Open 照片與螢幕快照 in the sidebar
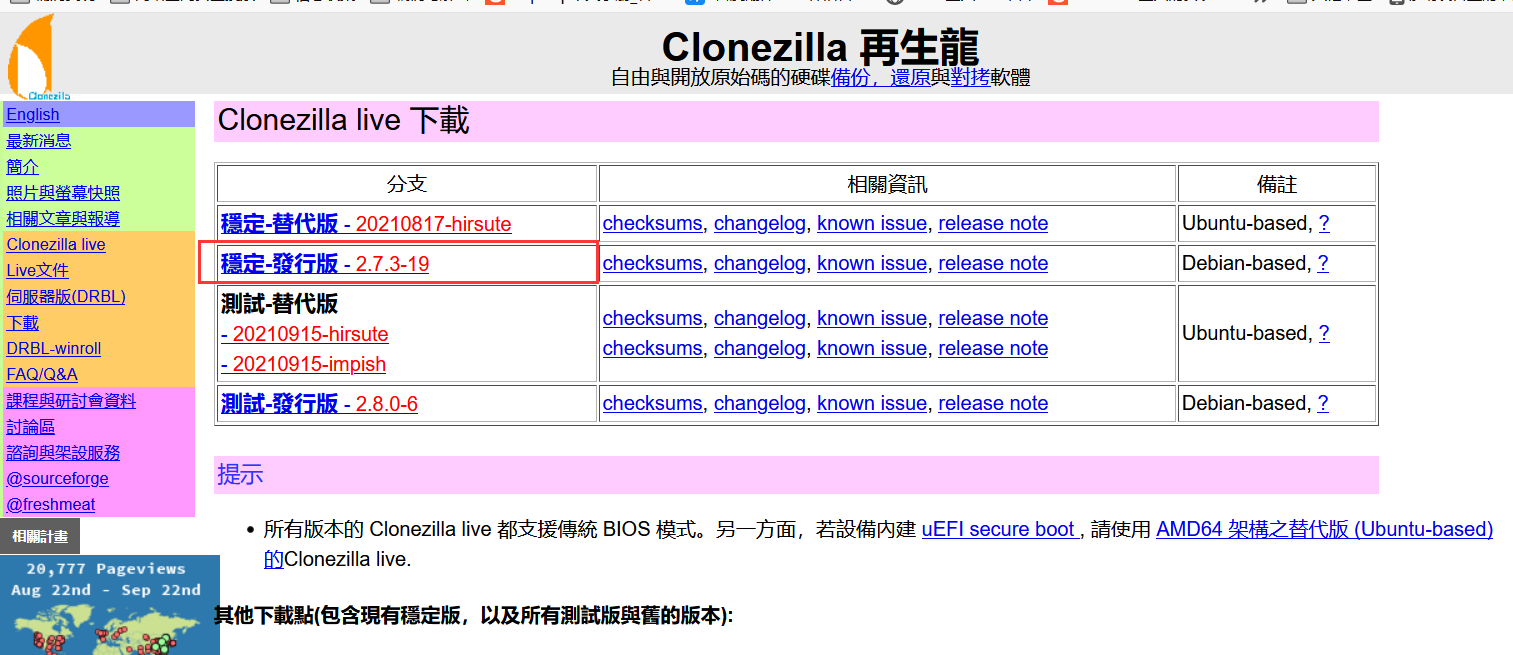 (63, 193)
